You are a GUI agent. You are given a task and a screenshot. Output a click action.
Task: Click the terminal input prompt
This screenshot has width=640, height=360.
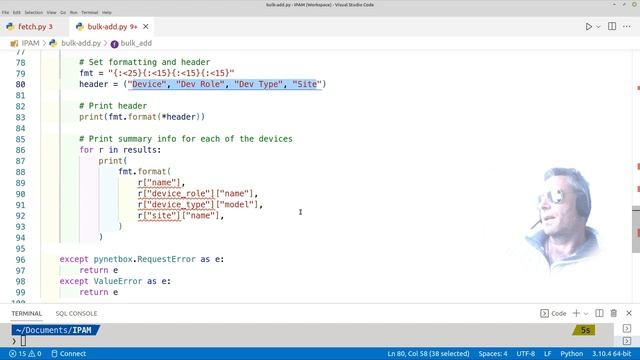(x=23, y=341)
